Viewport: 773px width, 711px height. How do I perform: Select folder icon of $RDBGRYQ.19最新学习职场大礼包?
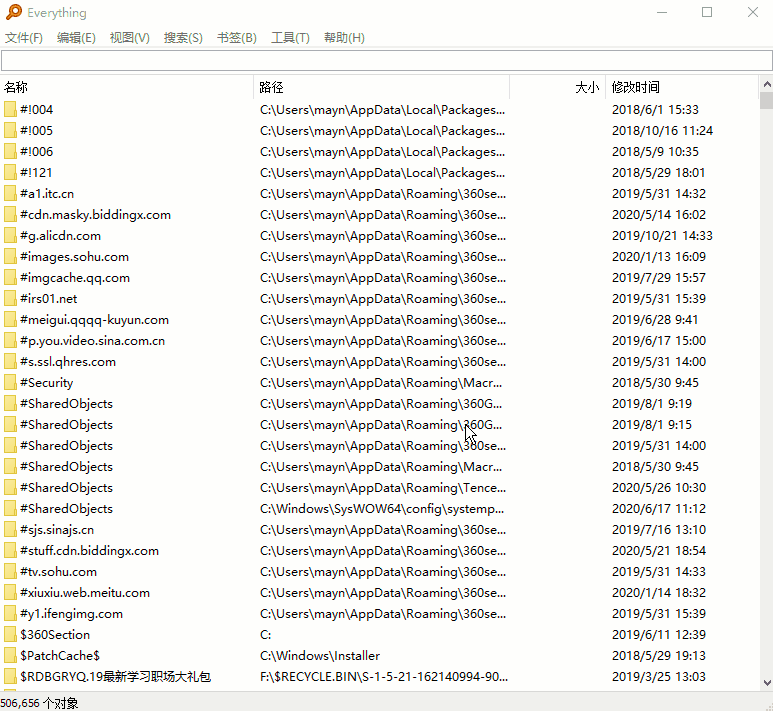[10, 676]
